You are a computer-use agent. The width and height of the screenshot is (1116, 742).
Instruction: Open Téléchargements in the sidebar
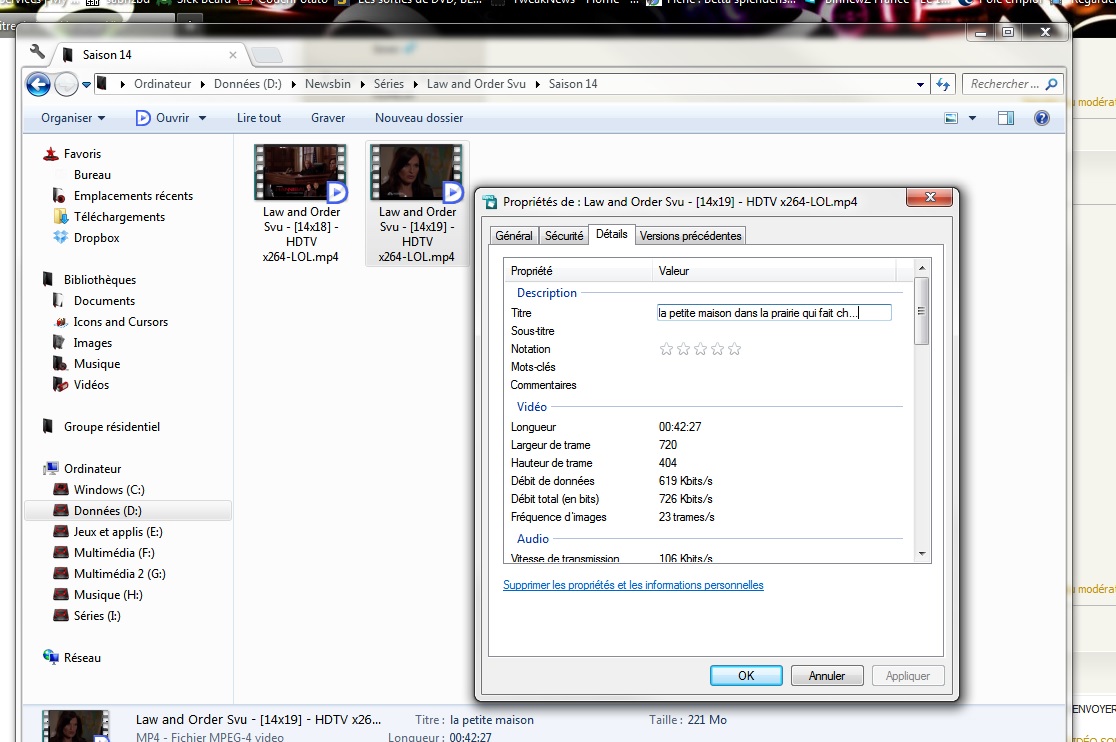tap(119, 217)
